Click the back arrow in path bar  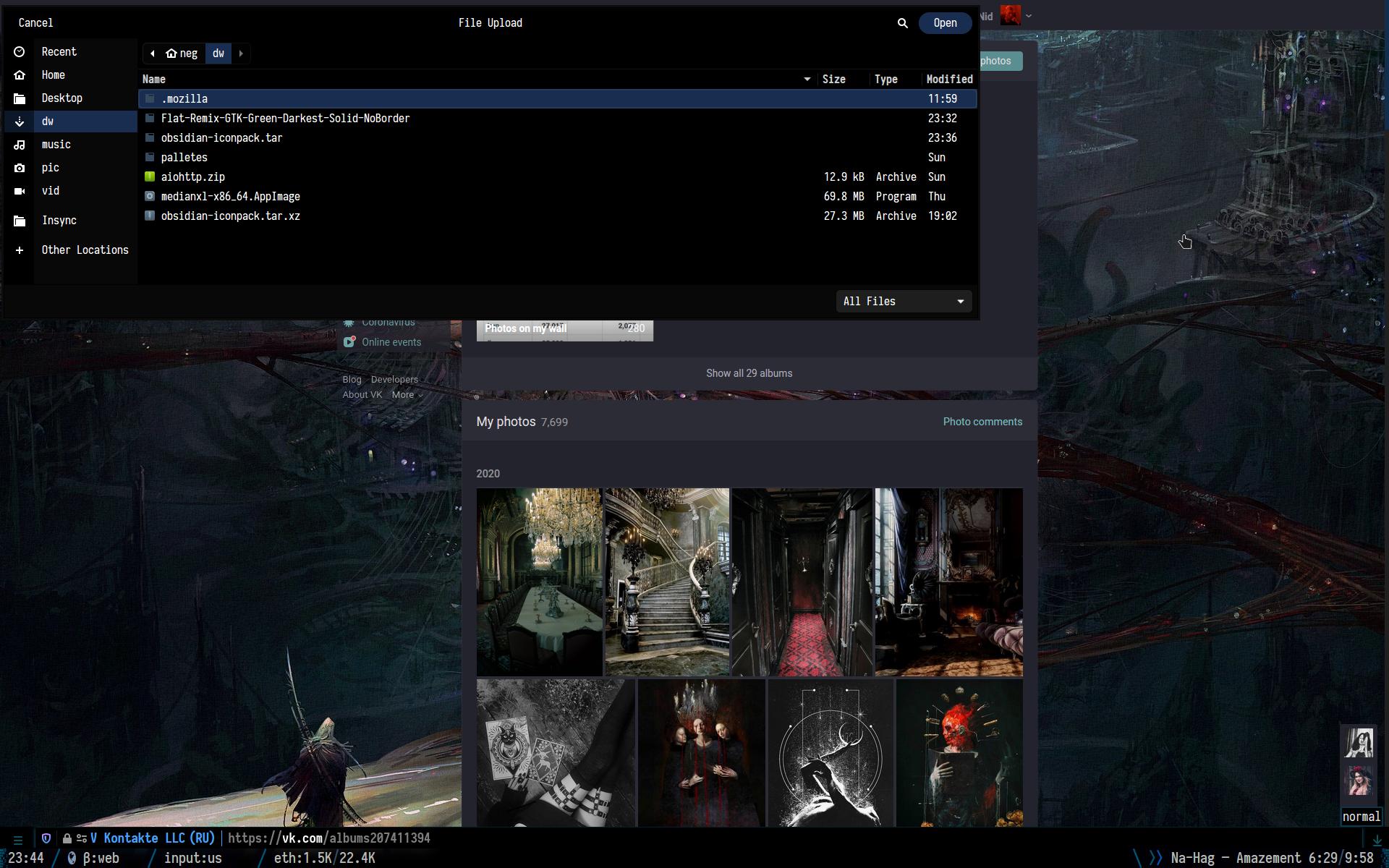(x=153, y=54)
